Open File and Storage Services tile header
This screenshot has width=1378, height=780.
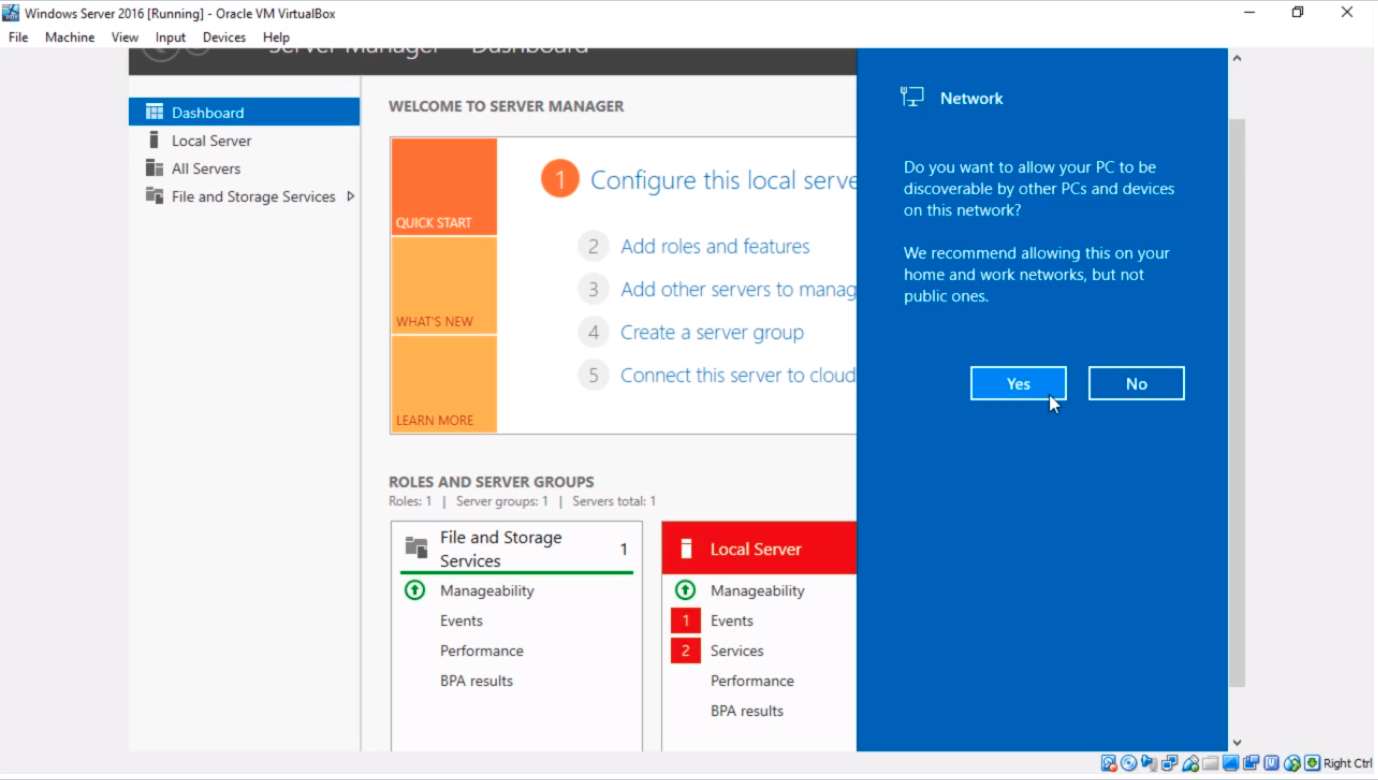pos(517,548)
